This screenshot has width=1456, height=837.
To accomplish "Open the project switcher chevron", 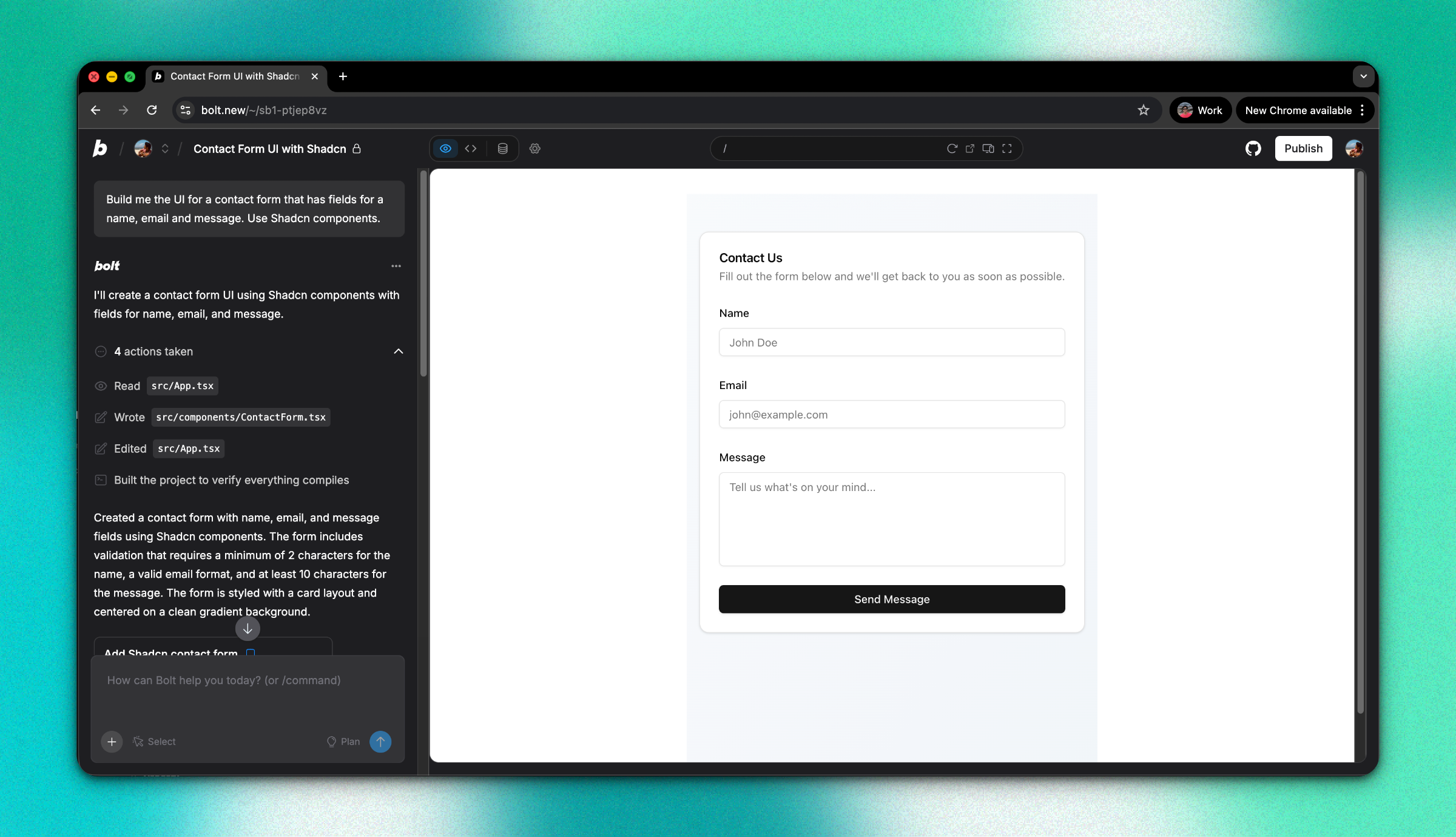I will pos(164,149).
